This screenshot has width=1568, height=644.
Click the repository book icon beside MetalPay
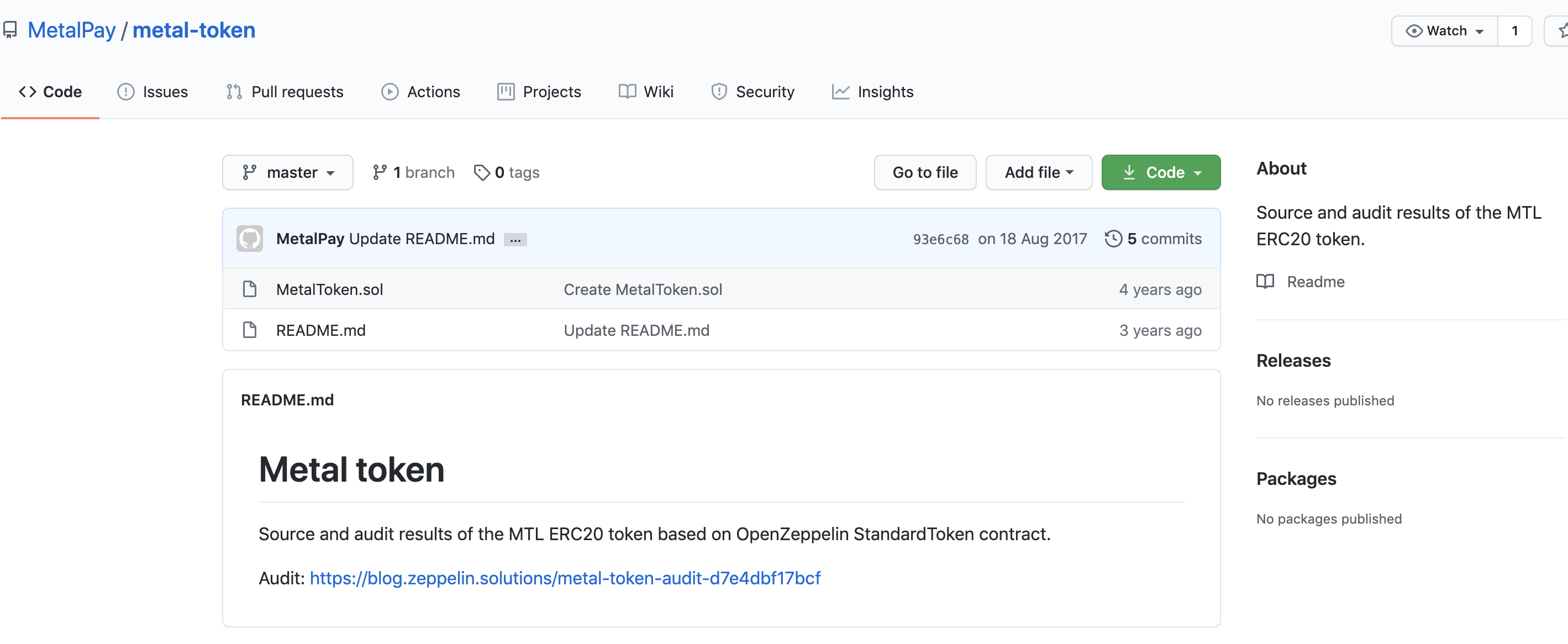coord(10,30)
